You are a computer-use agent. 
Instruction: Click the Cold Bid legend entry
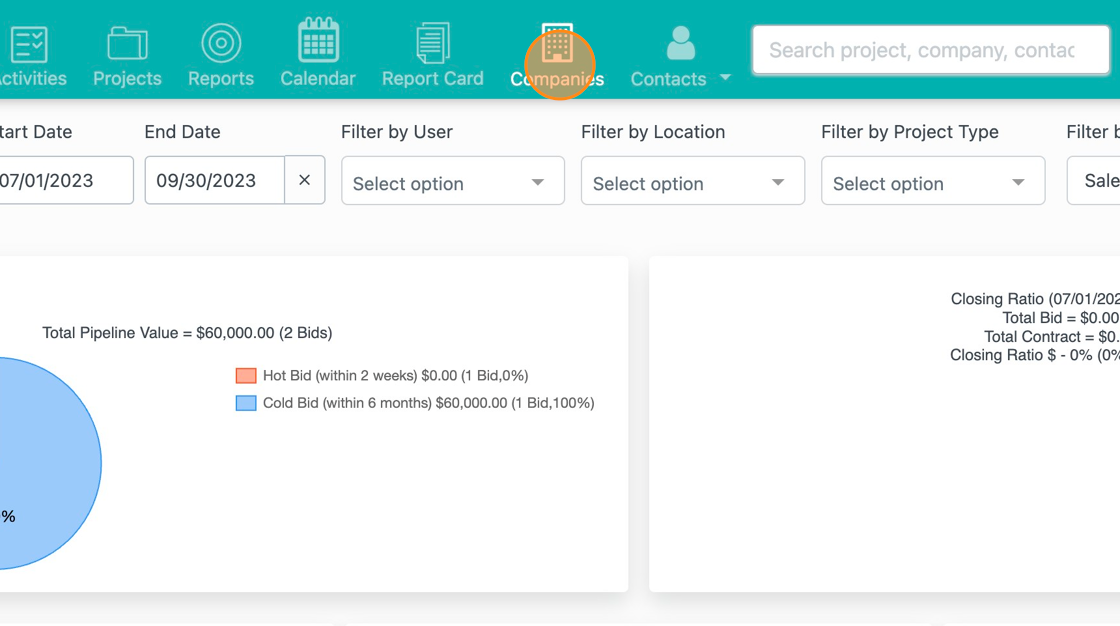419,403
